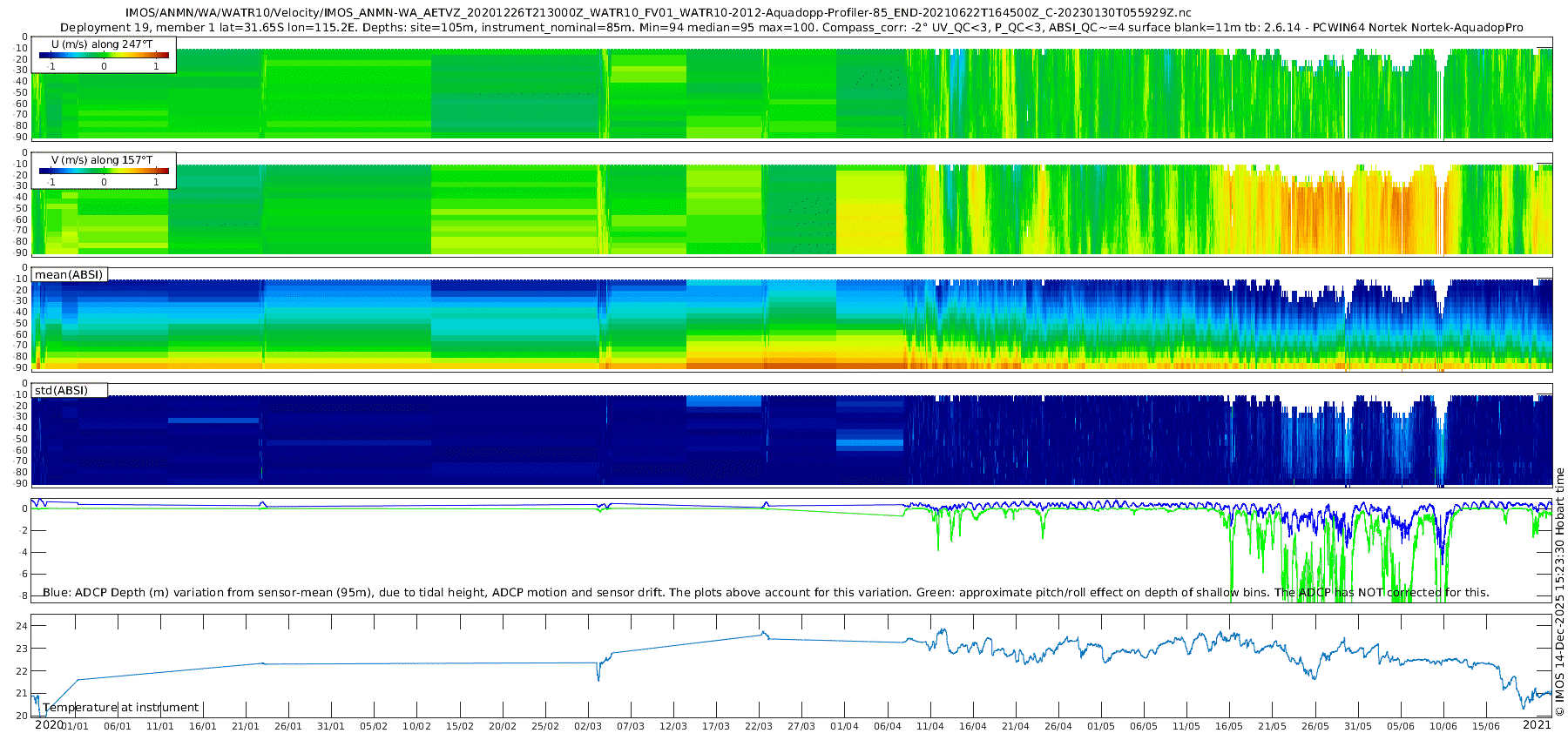This screenshot has height=740, width=1568.
Task: Select the 'U (m/s) along 247°T' label
Action: [x=102, y=44]
